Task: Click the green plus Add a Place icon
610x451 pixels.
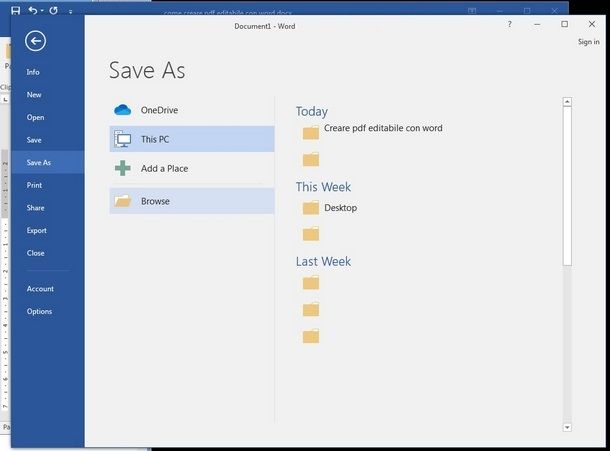Action: point(123,168)
